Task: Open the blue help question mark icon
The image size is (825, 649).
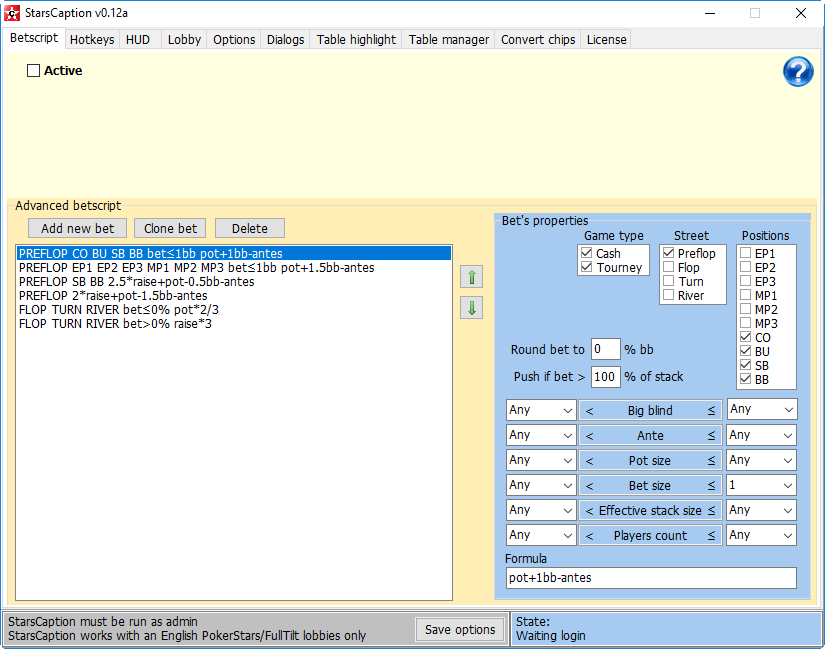Action: pos(798,72)
